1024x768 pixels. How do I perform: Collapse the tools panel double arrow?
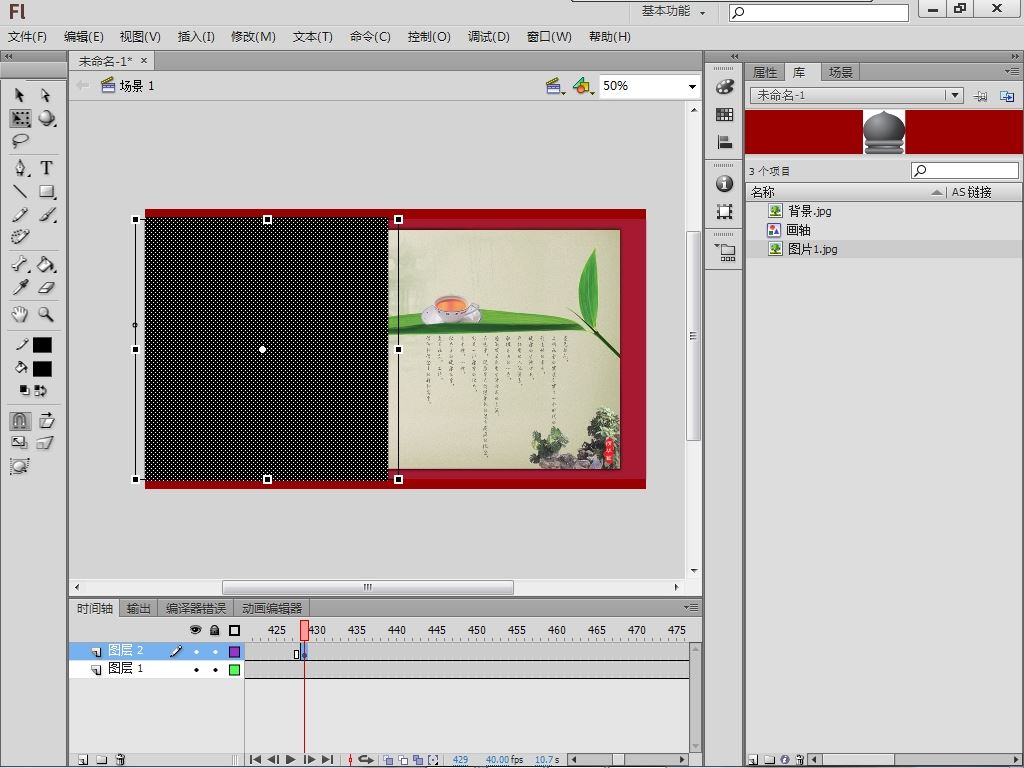(x=8, y=57)
